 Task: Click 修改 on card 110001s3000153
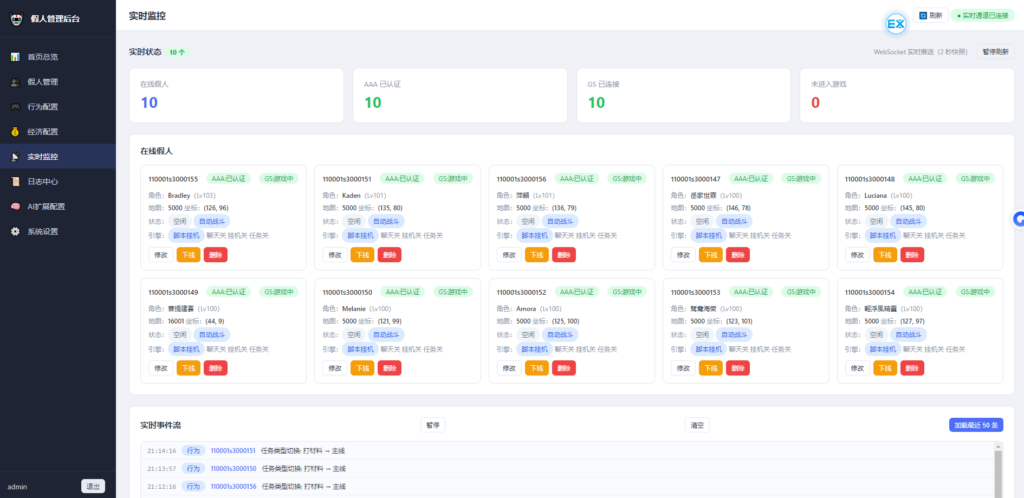[683, 368]
